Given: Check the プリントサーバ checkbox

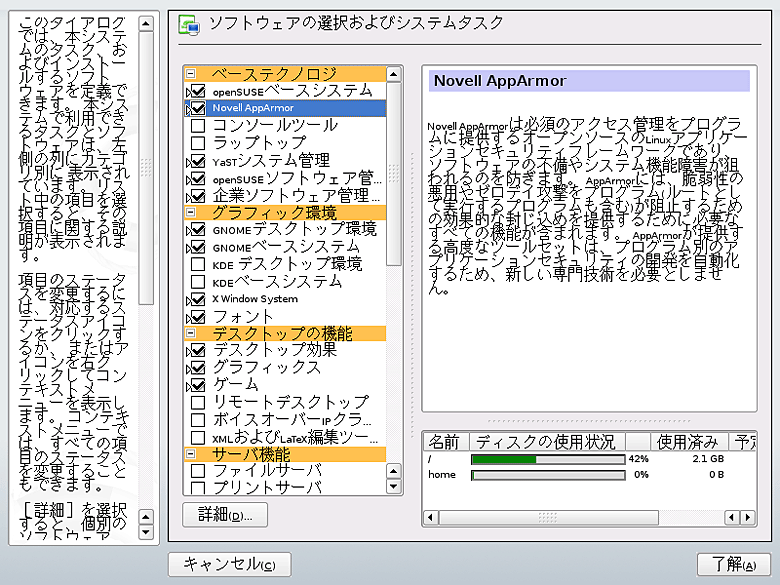Looking at the screenshot, I should (x=198, y=488).
